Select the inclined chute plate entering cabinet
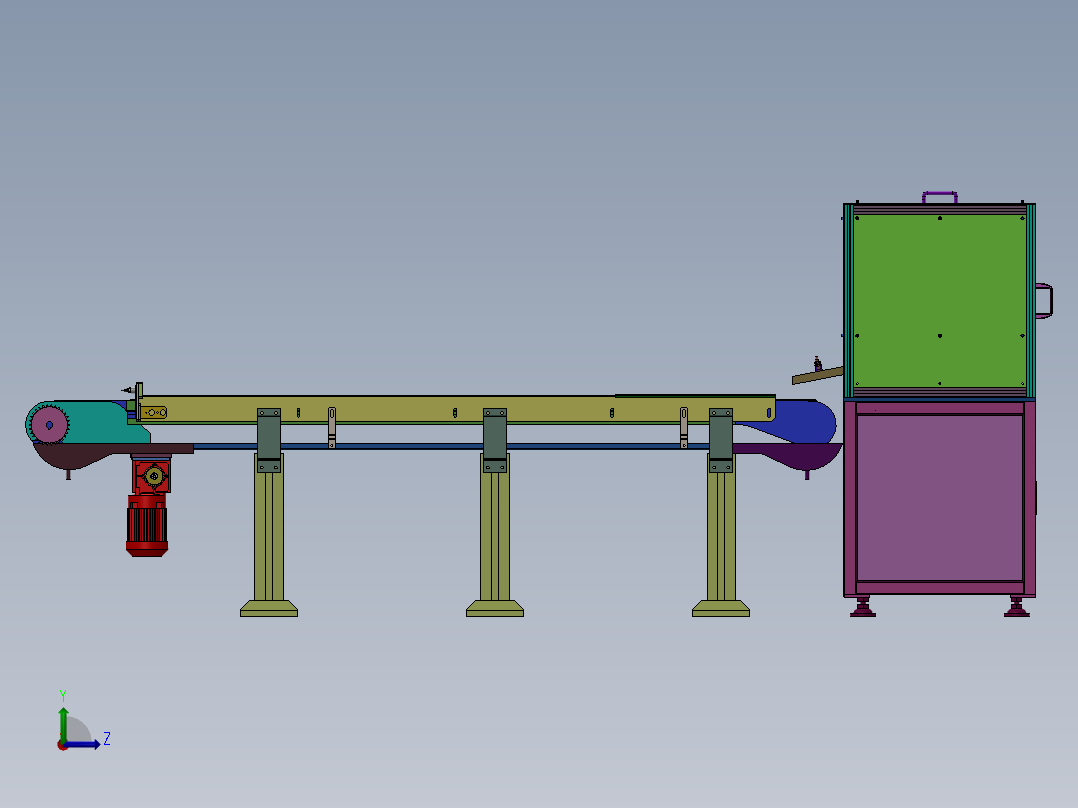Image resolution: width=1078 pixels, height=808 pixels. 817,375
